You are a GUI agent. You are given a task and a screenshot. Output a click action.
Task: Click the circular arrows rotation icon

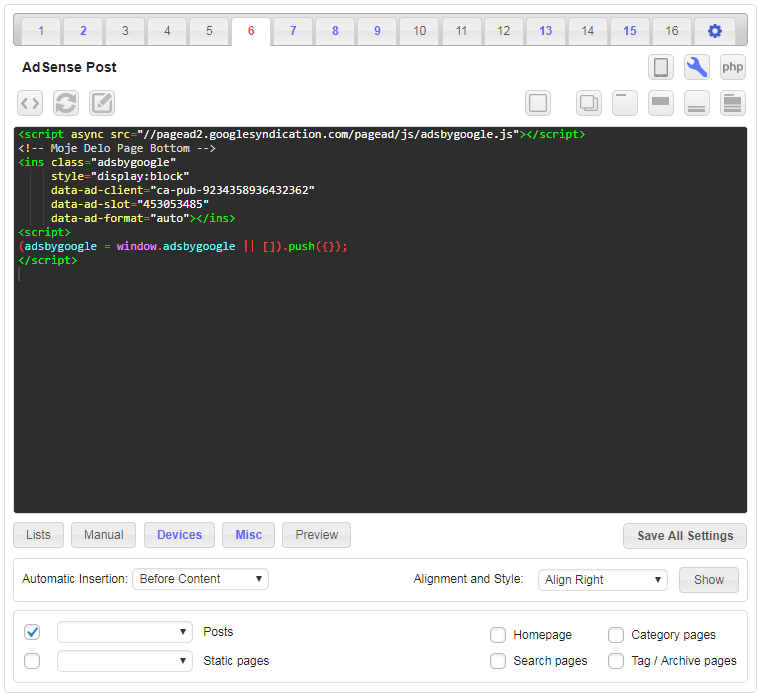[x=66, y=103]
